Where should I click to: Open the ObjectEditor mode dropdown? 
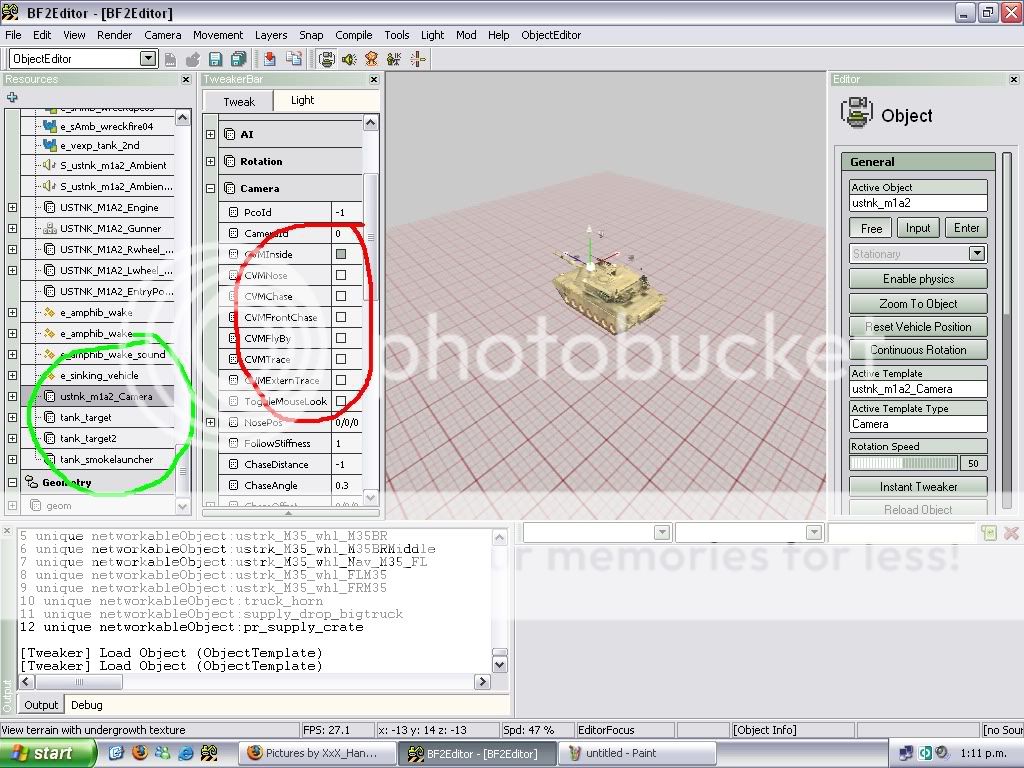point(148,59)
